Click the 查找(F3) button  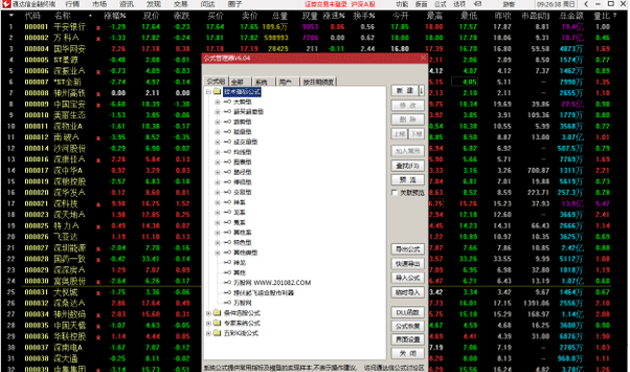pyautogui.click(x=408, y=166)
